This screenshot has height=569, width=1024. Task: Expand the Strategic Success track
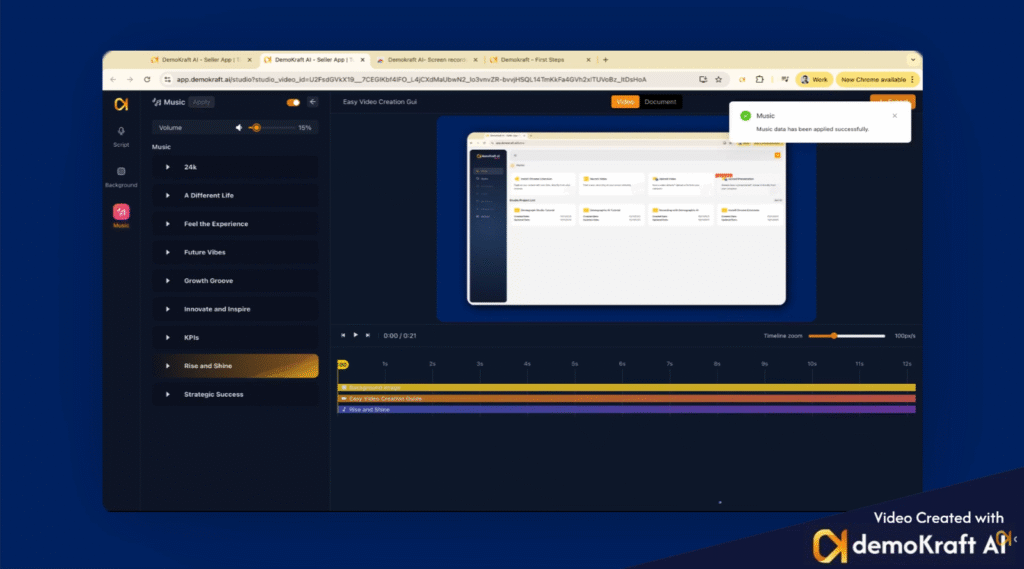(168, 394)
